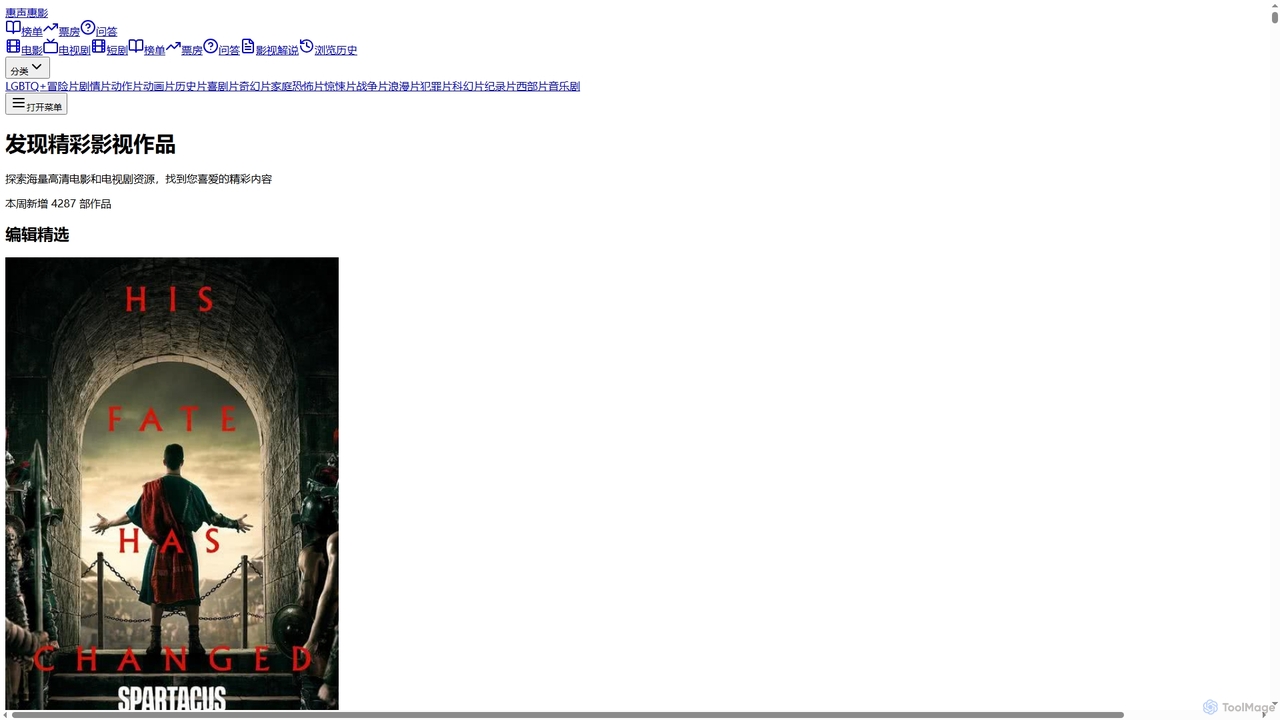The height and width of the screenshot is (720, 1280).
Task: Click the book icon for 榜单 next to 短剧
Action: click(136, 46)
